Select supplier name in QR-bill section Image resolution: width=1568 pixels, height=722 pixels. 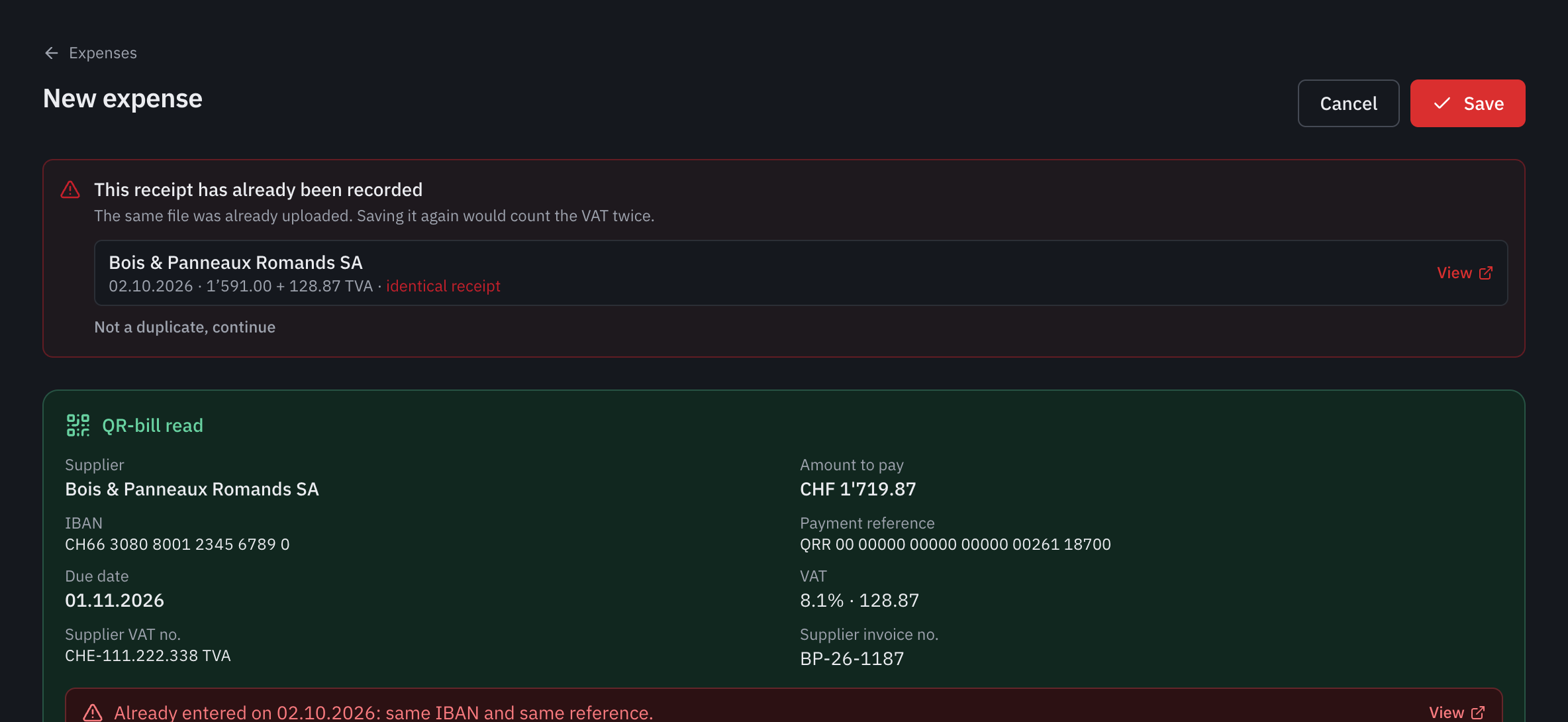(x=192, y=489)
